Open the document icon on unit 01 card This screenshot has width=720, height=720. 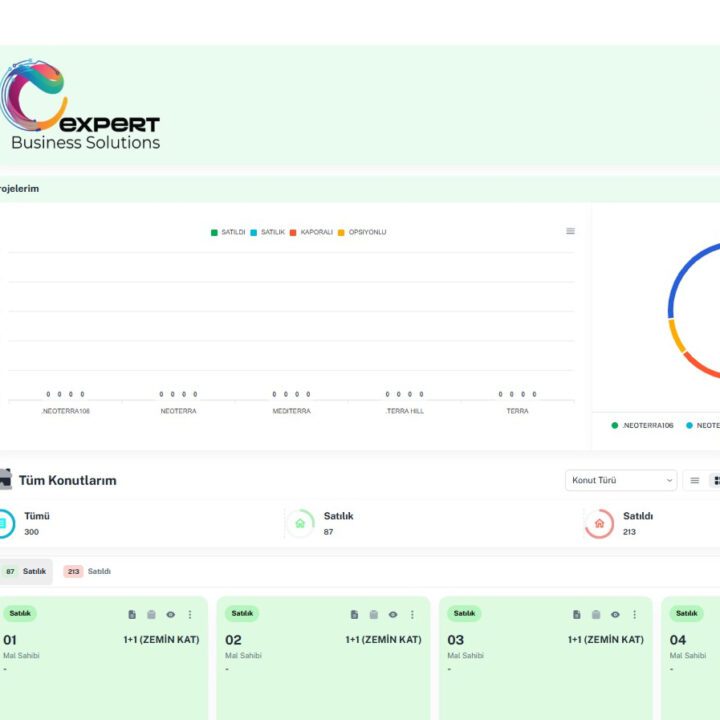(x=132, y=615)
